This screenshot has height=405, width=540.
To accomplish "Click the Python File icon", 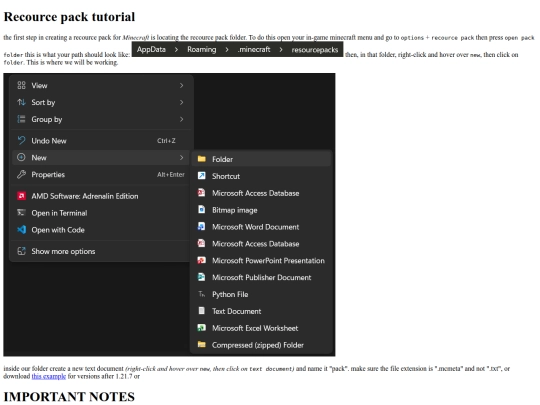I will (202, 294).
